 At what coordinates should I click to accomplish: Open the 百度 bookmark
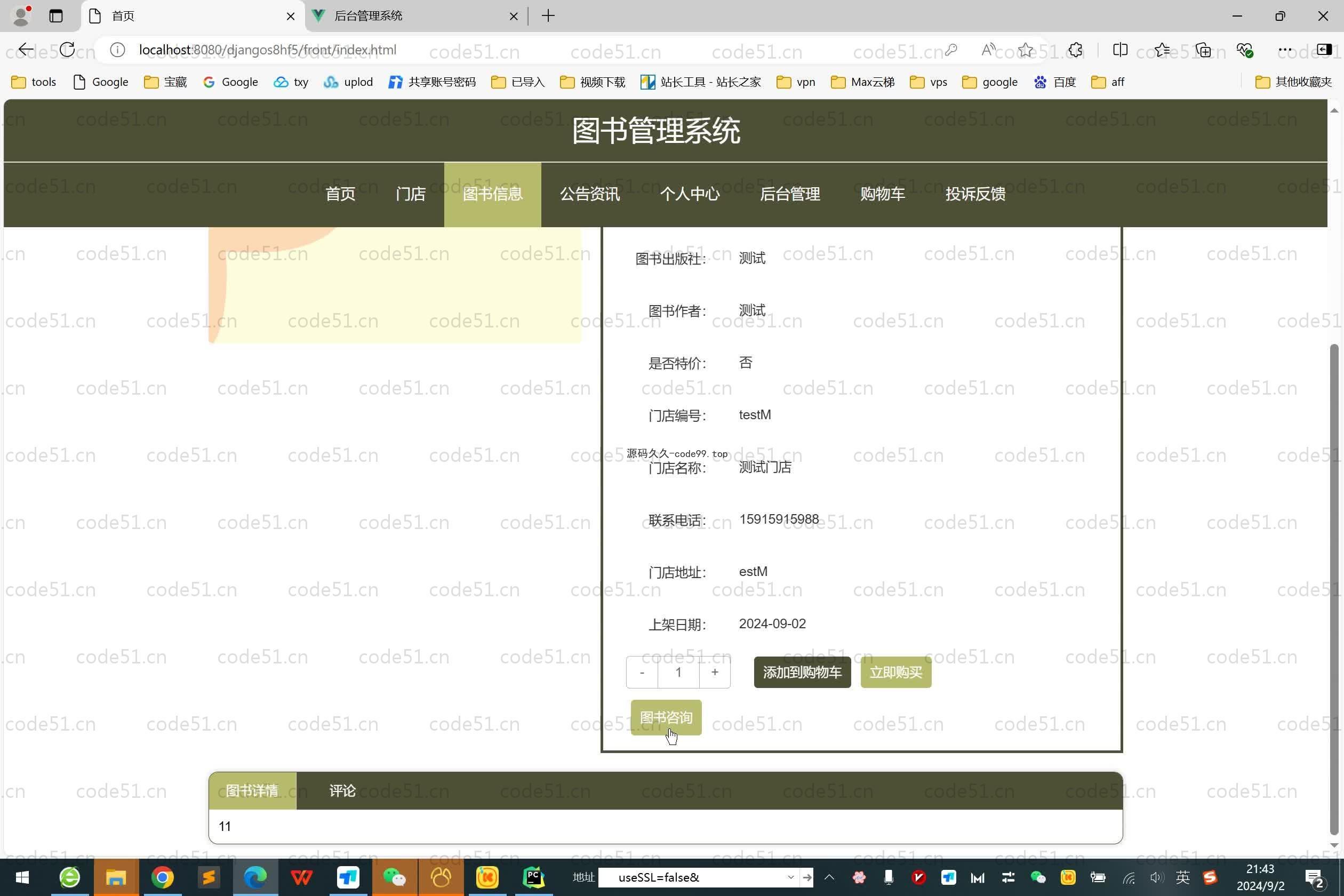click(1054, 82)
